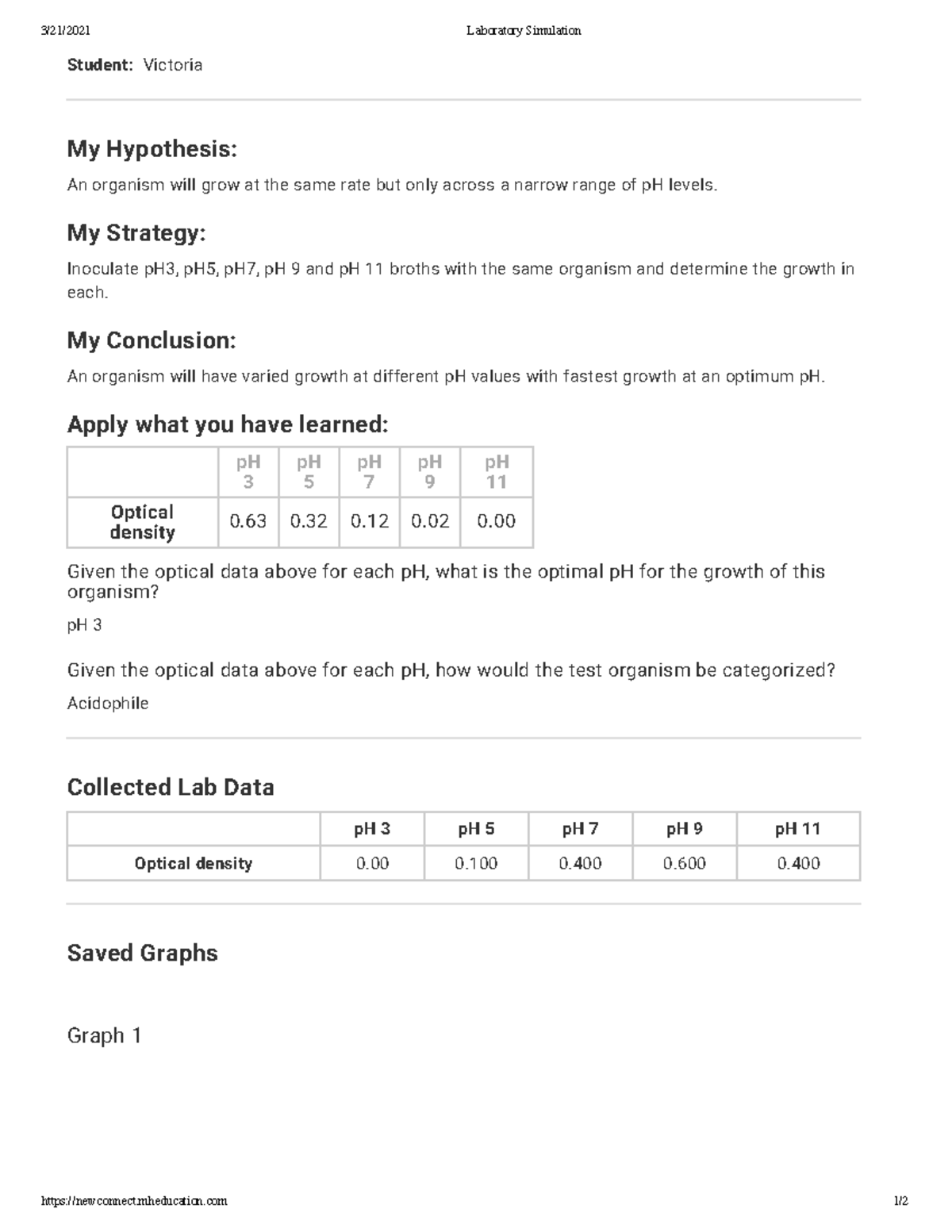This screenshot has width=952, height=1232.
Task: Click the 'My Hypothesis:' heading
Action: pos(152,148)
